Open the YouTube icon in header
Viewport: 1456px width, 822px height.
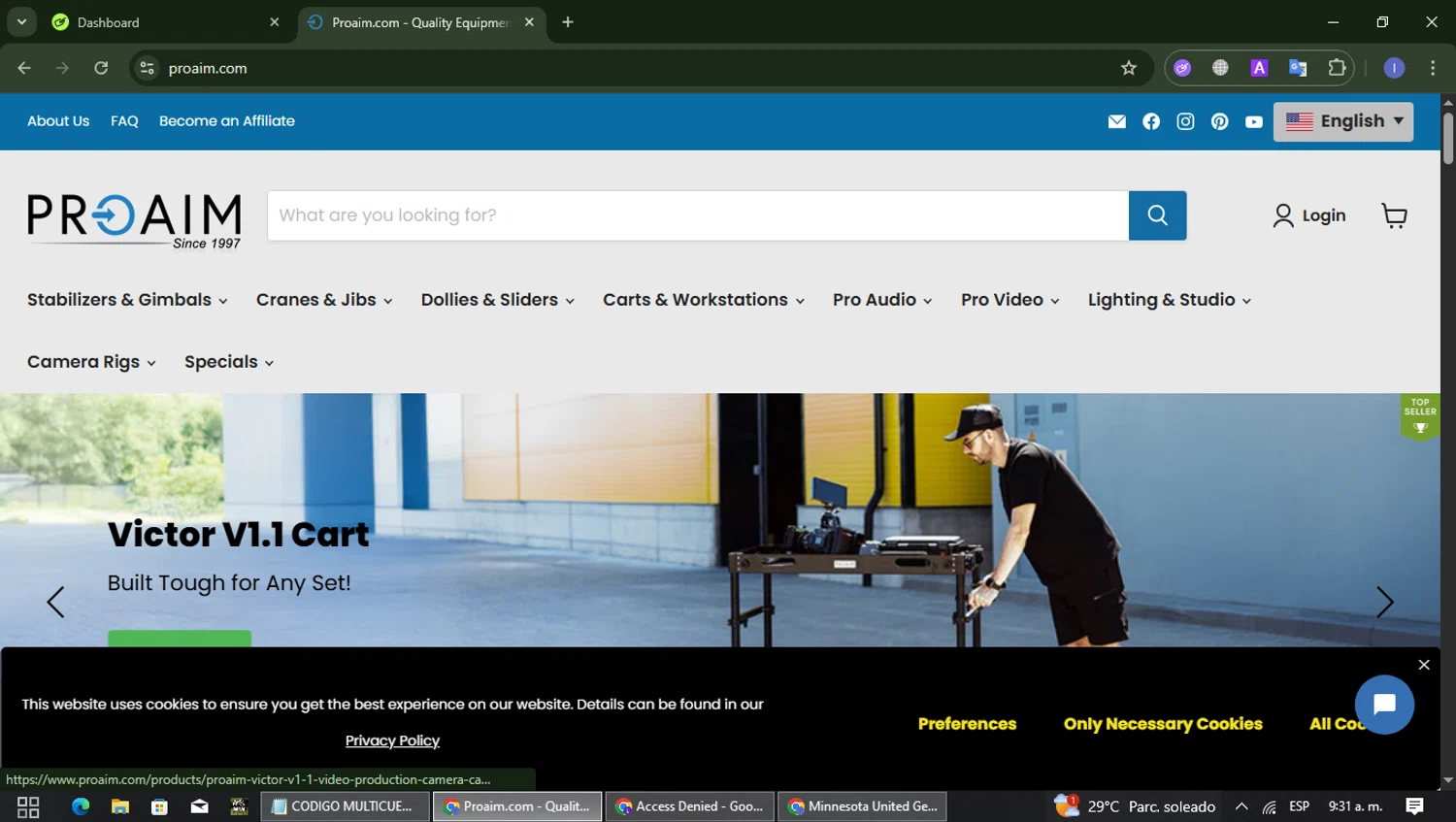[1254, 121]
